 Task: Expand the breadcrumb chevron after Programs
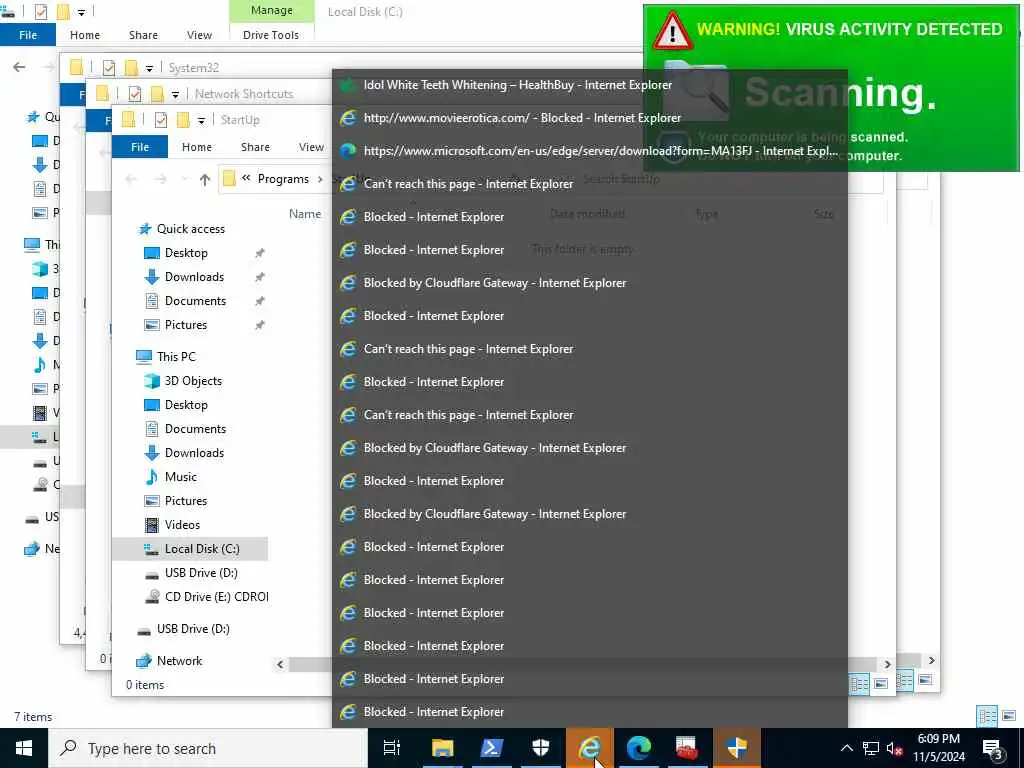[x=321, y=179]
